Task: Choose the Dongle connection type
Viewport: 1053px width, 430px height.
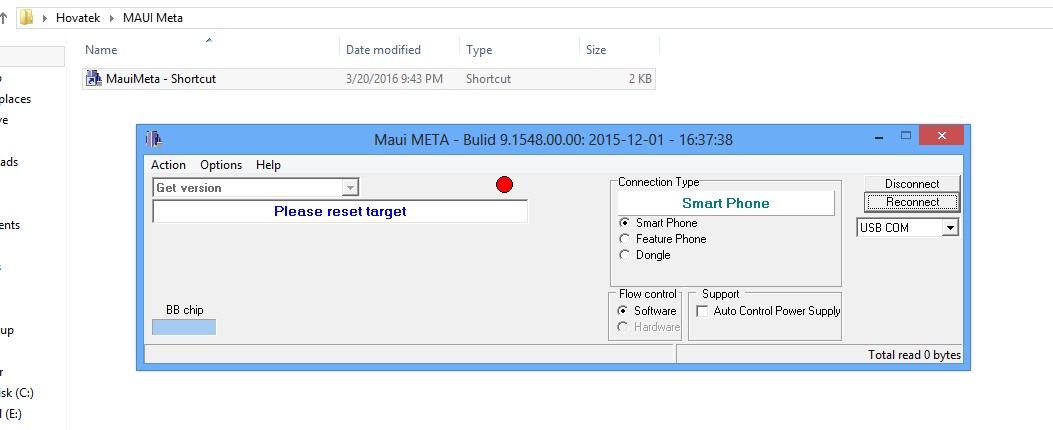Action: point(626,255)
